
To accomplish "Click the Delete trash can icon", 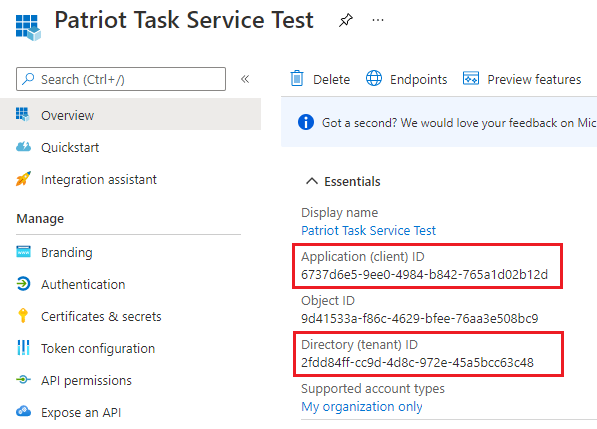I will tap(297, 78).
